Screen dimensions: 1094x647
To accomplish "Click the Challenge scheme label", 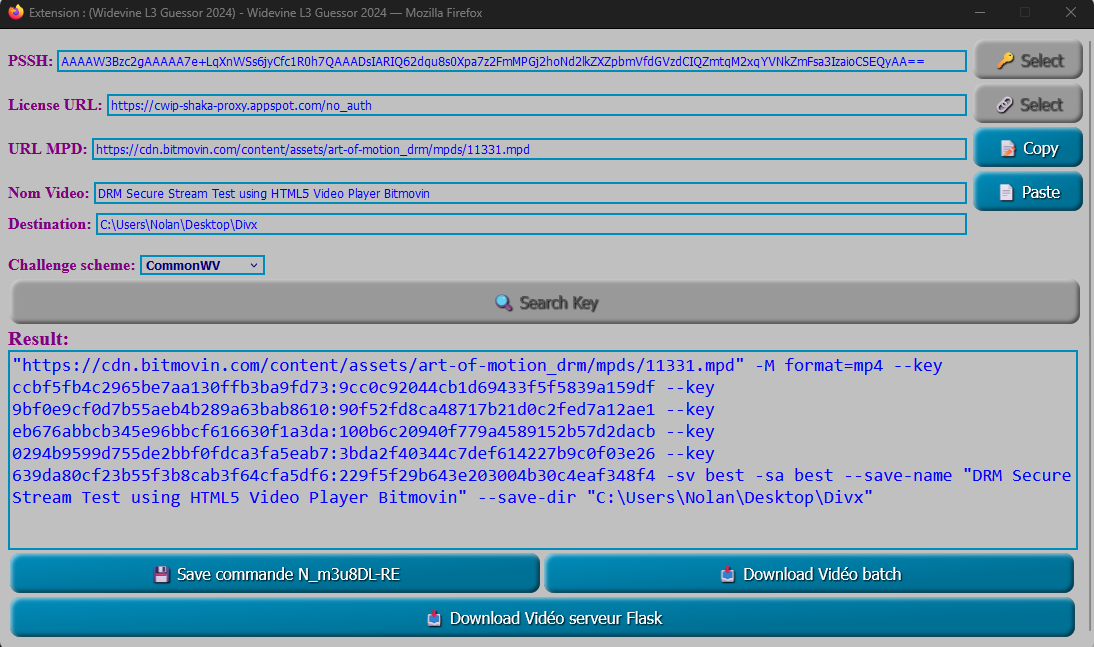I will click(71, 265).
